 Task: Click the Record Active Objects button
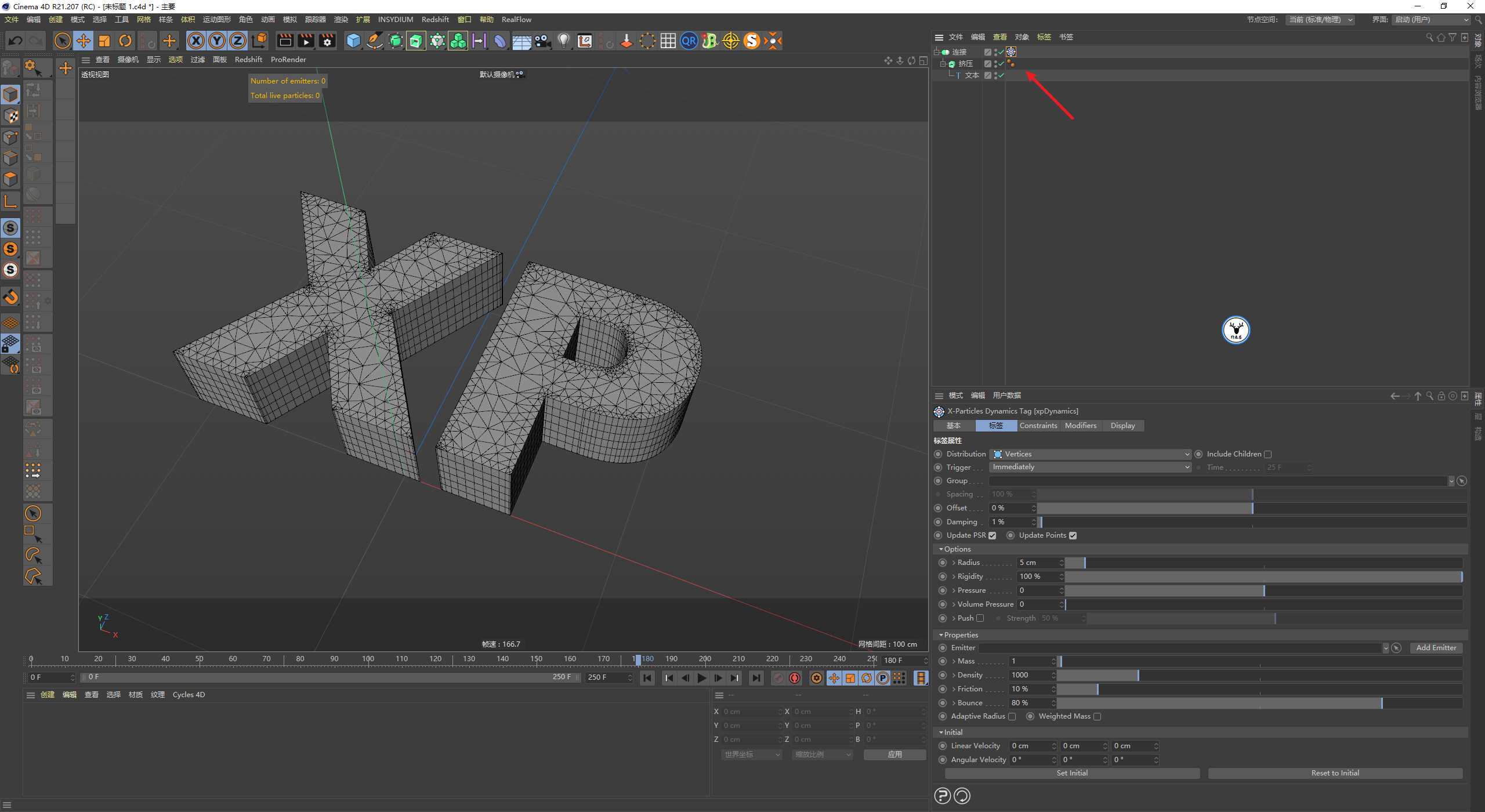click(778, 678)
